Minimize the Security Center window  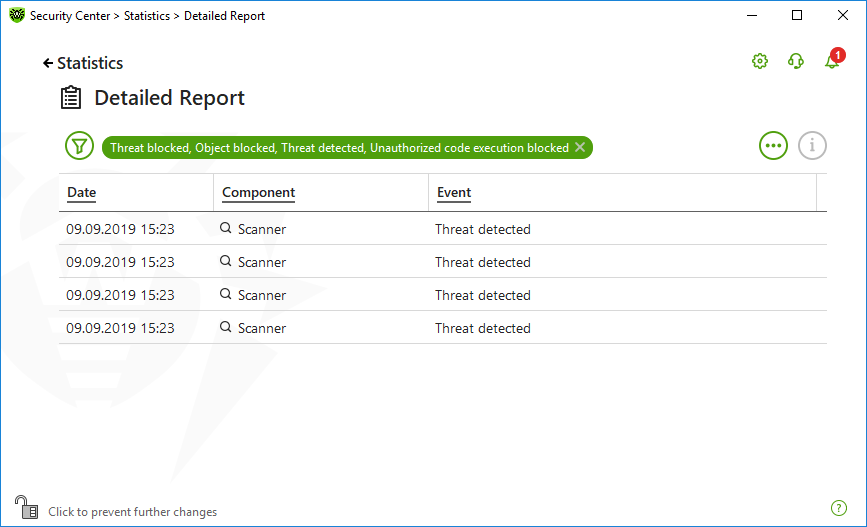[752, 15]
